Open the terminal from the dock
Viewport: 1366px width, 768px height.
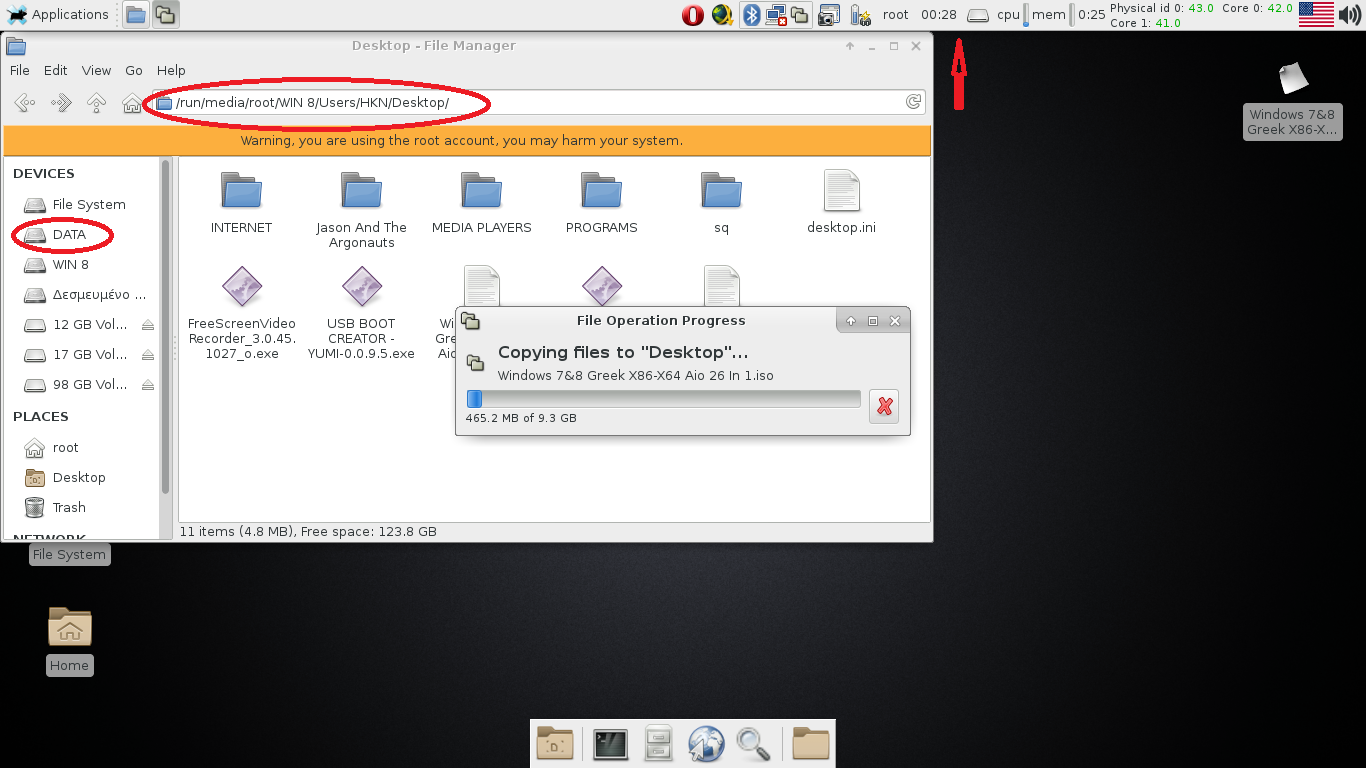610,744
